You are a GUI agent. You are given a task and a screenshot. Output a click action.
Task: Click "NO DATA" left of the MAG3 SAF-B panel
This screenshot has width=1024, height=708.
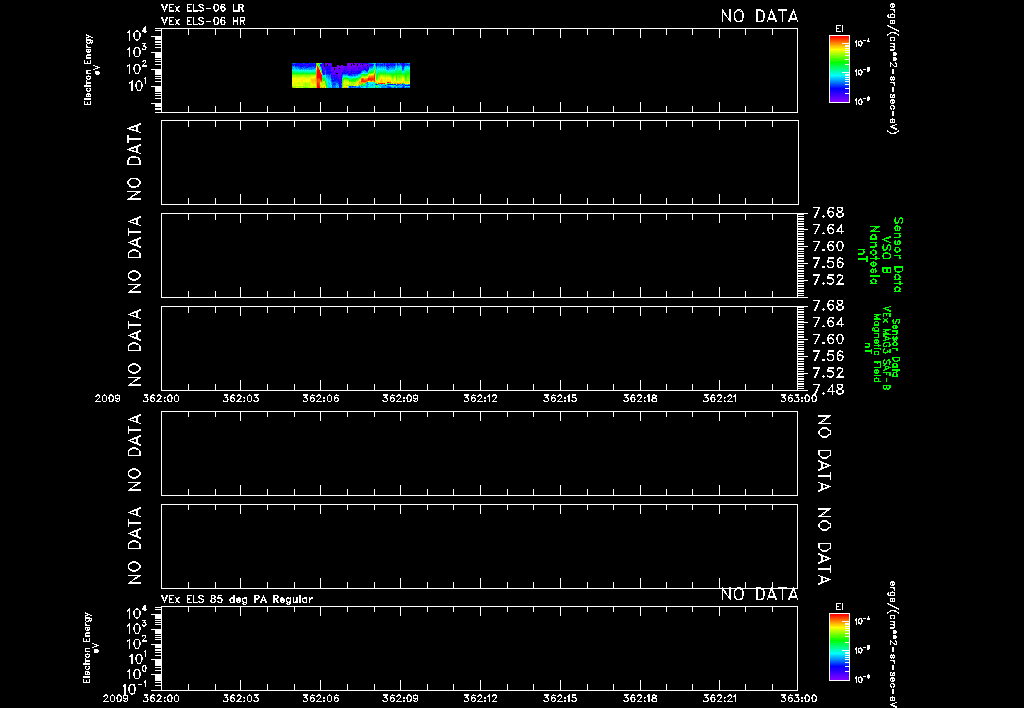(134, 348)
